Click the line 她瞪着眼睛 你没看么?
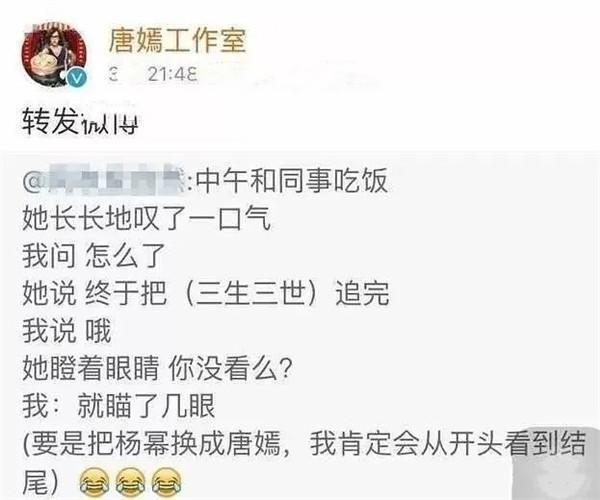Screen dimensions: 600x500 pyautogui.click(x=158, y=368)
